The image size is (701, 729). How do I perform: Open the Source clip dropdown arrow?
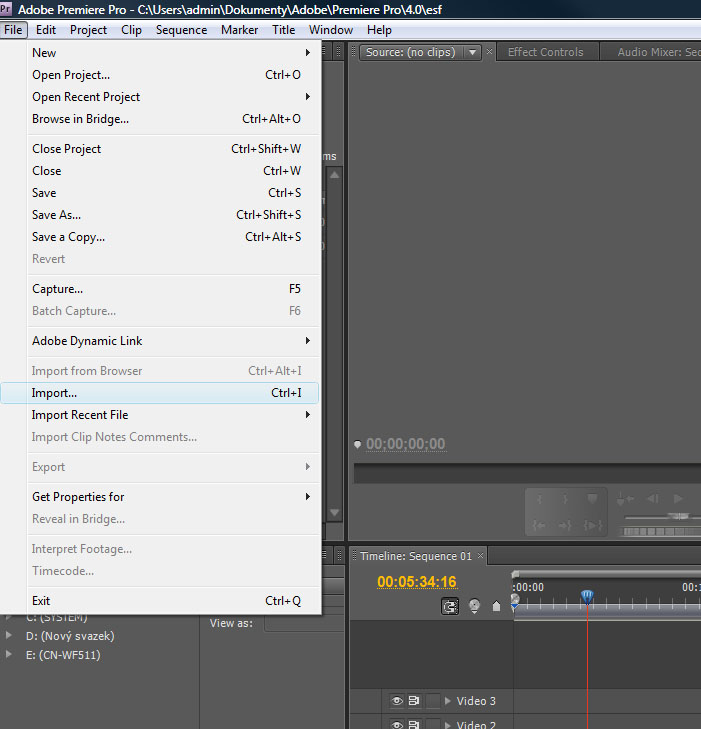(x=472, y=52)
